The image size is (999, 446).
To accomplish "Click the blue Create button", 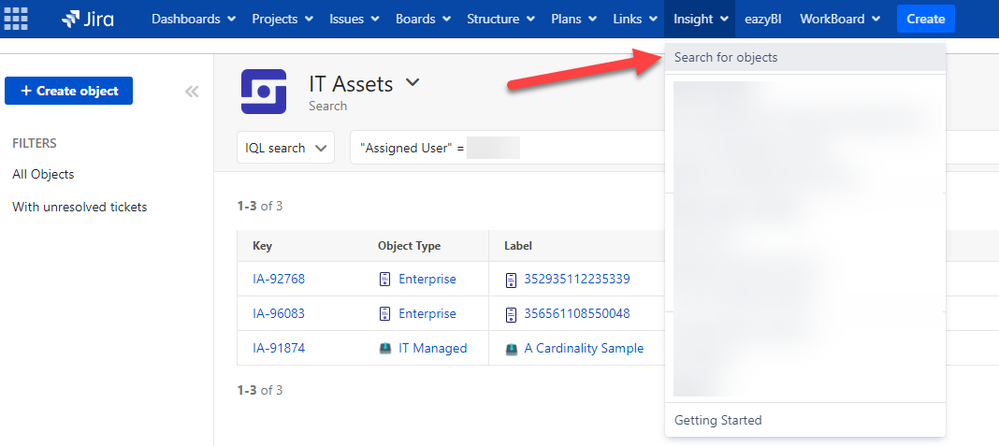I will pos(926,19).
